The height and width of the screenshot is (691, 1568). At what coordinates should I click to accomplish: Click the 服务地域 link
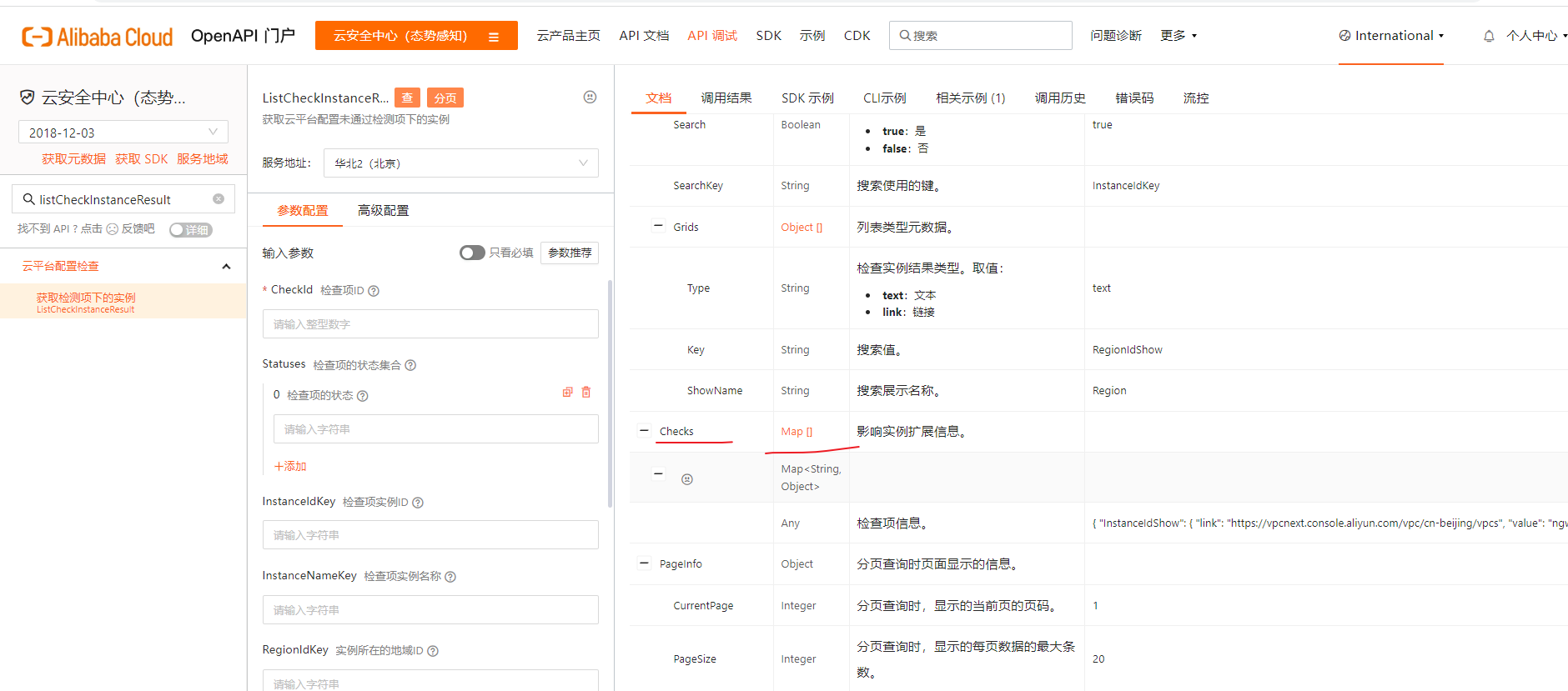(202, 159)
